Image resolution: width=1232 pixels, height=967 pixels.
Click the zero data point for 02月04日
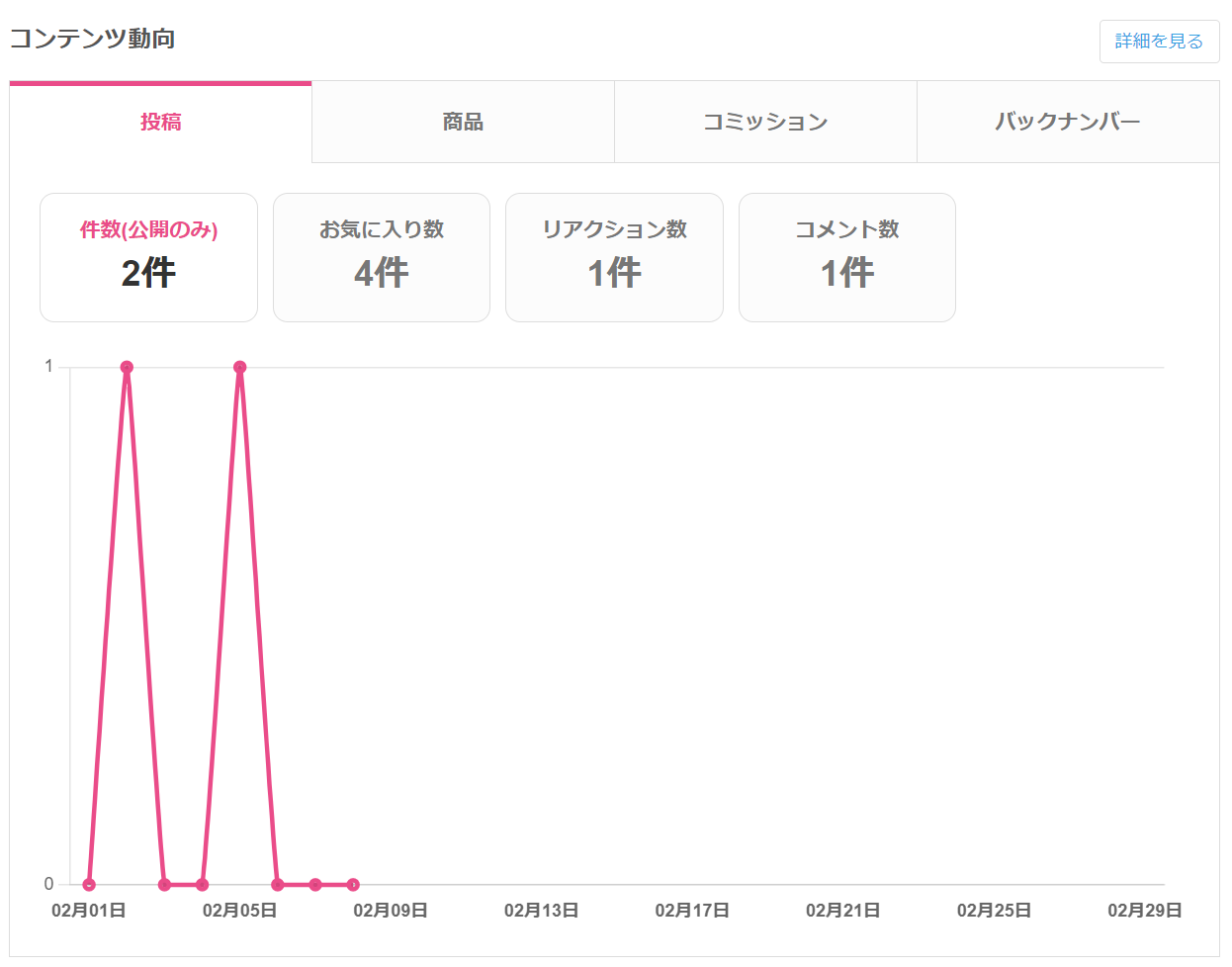coord(202,885)
